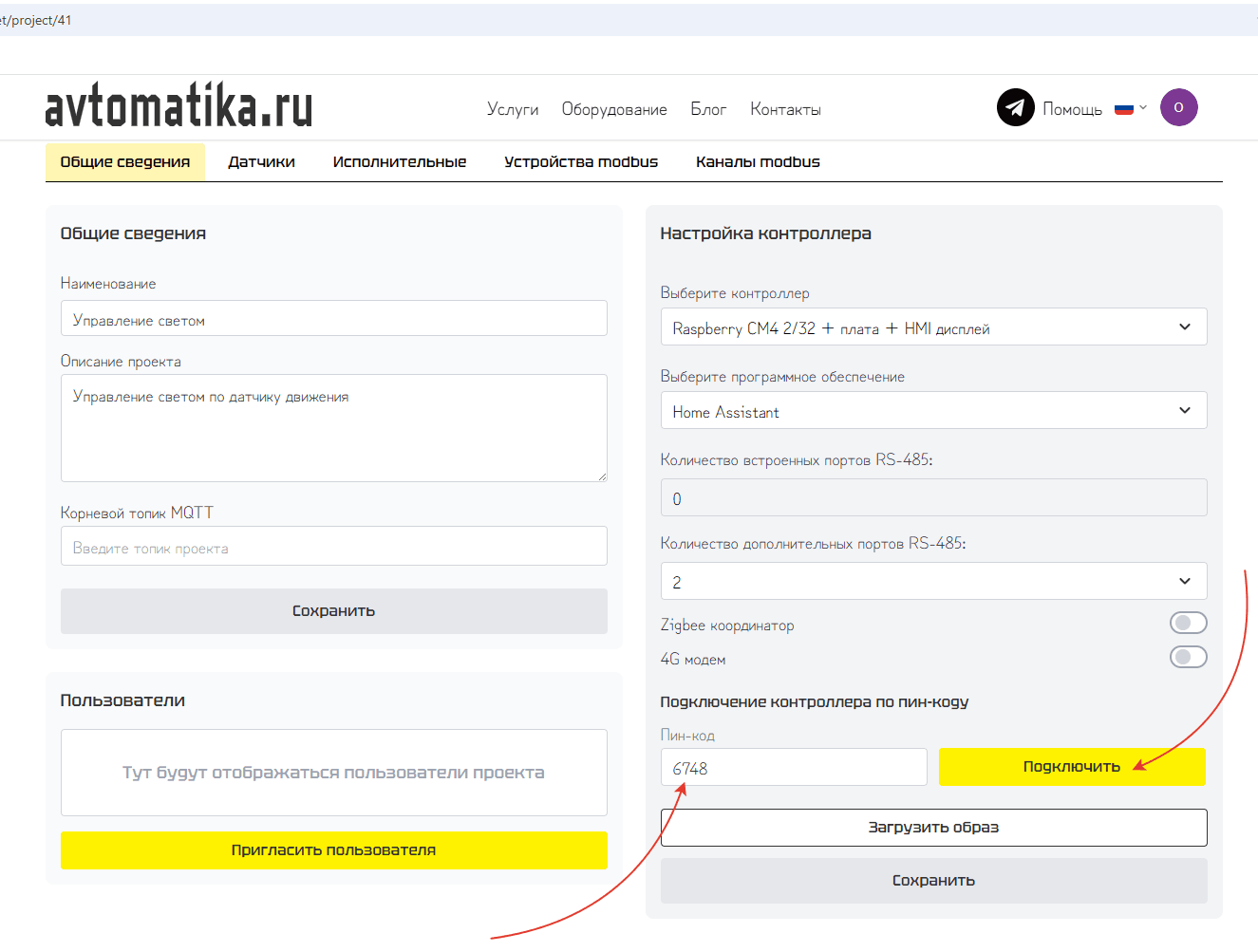Screen dimensions: 1258x952
Task: Click the Russian flag language icon
Action: click(x=1124, y=108)
